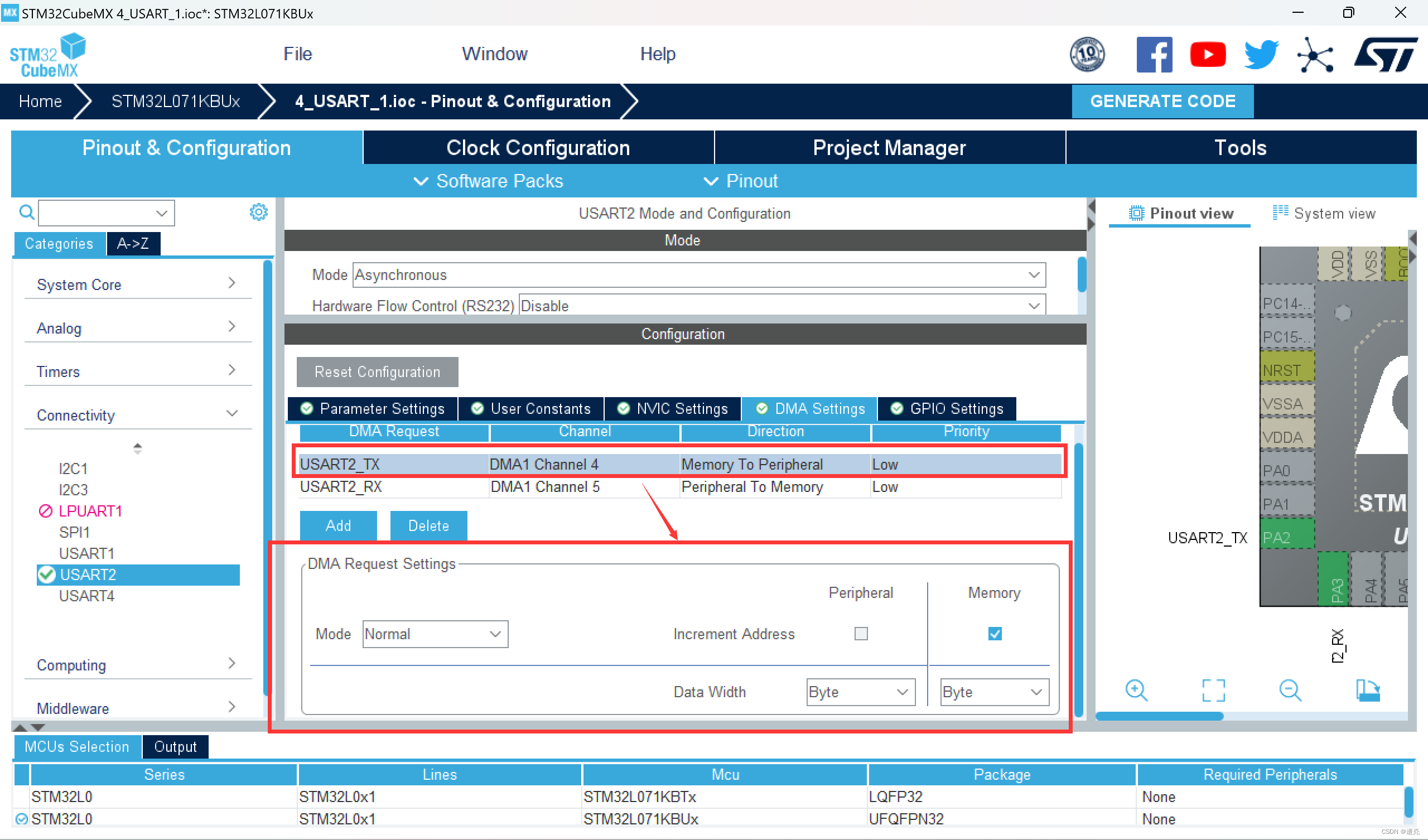Viewport: 1428px width, 840px height.
Task: Expand the Software Packs menu
Action: (x=489, y=181)
